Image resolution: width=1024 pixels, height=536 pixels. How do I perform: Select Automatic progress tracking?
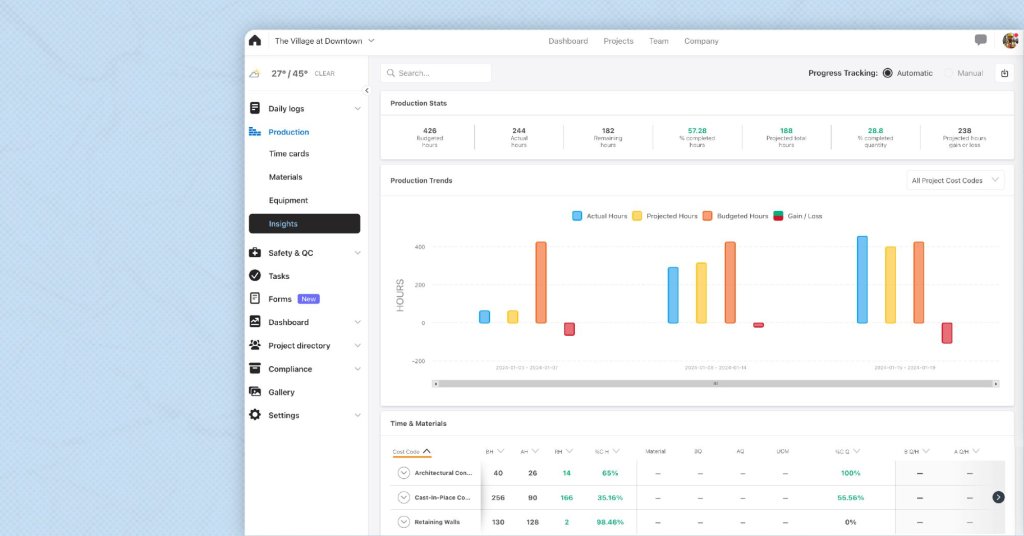click(888, 73)
